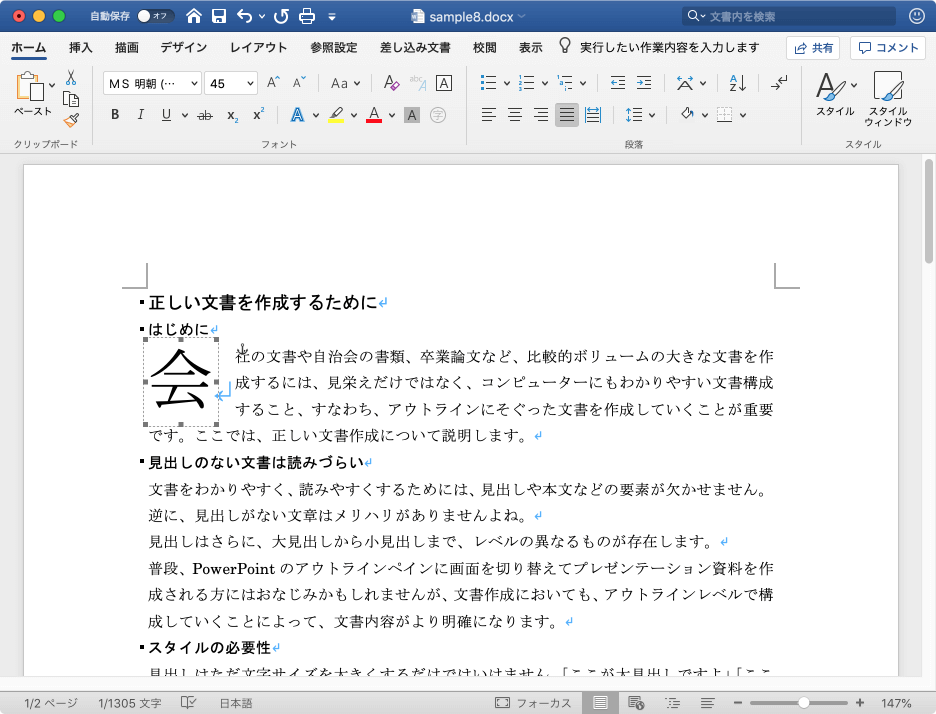Toggle subscript formatting
This screenshot has width=936, height=714.
coord(232,116)
